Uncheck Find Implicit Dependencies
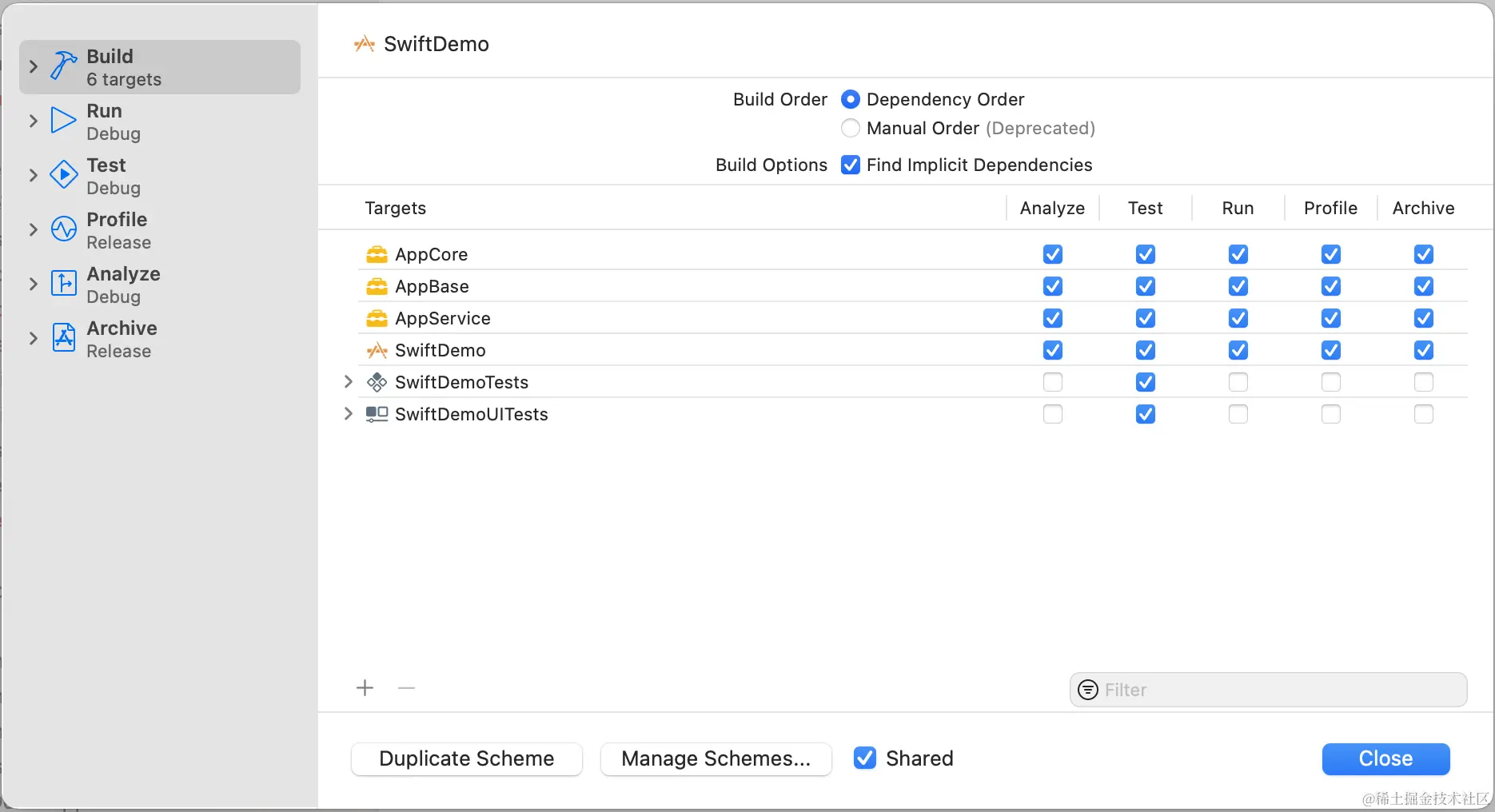Image resolution: width=1495 pixels, height=812 pixels. pyautogui.click(x=851, y=165)
